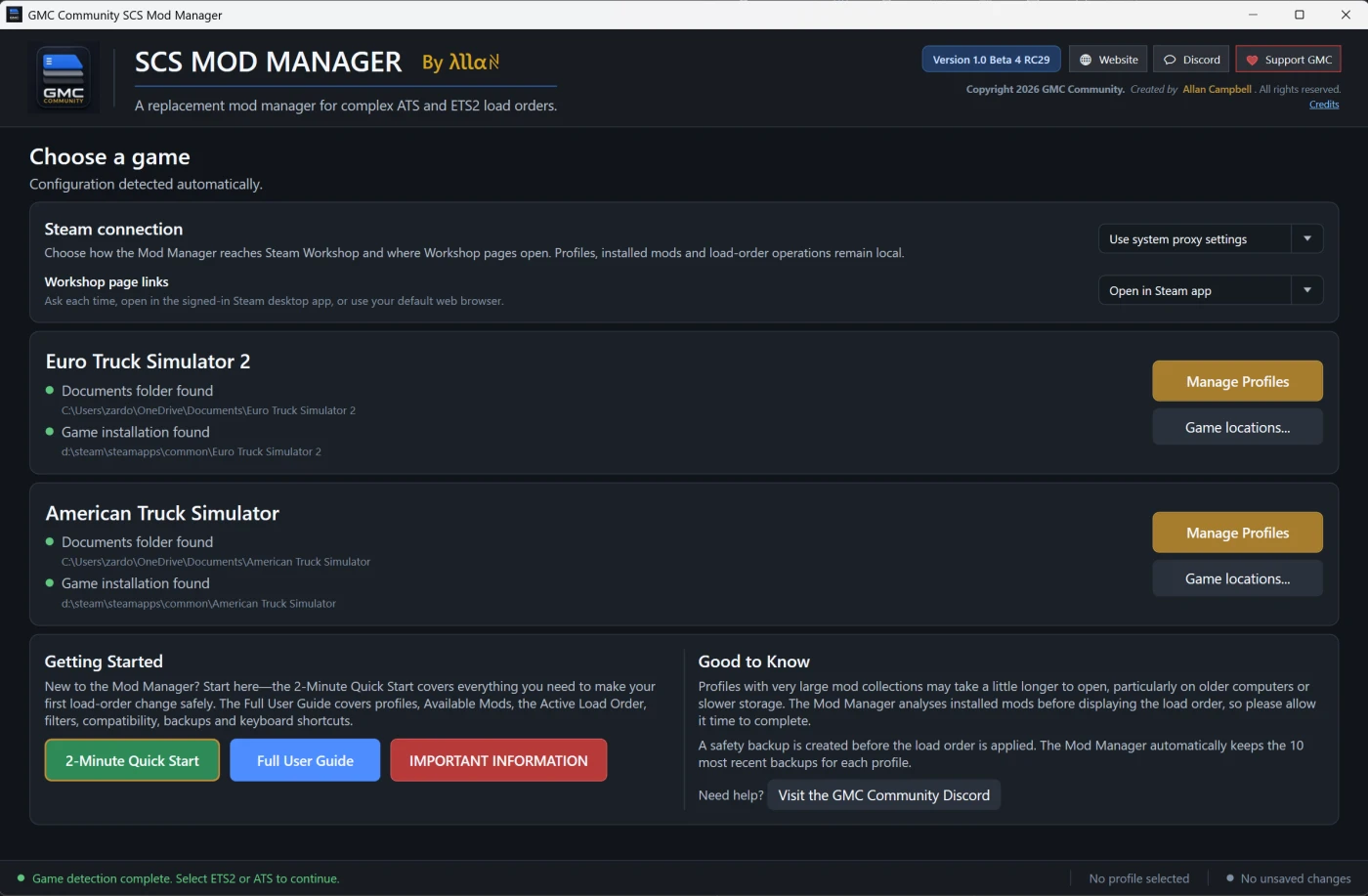Click the Euro Truck Simulator 2 heading
Image resolution: width=1368 pixels, height=896 pixels.
tap(148, 362)
